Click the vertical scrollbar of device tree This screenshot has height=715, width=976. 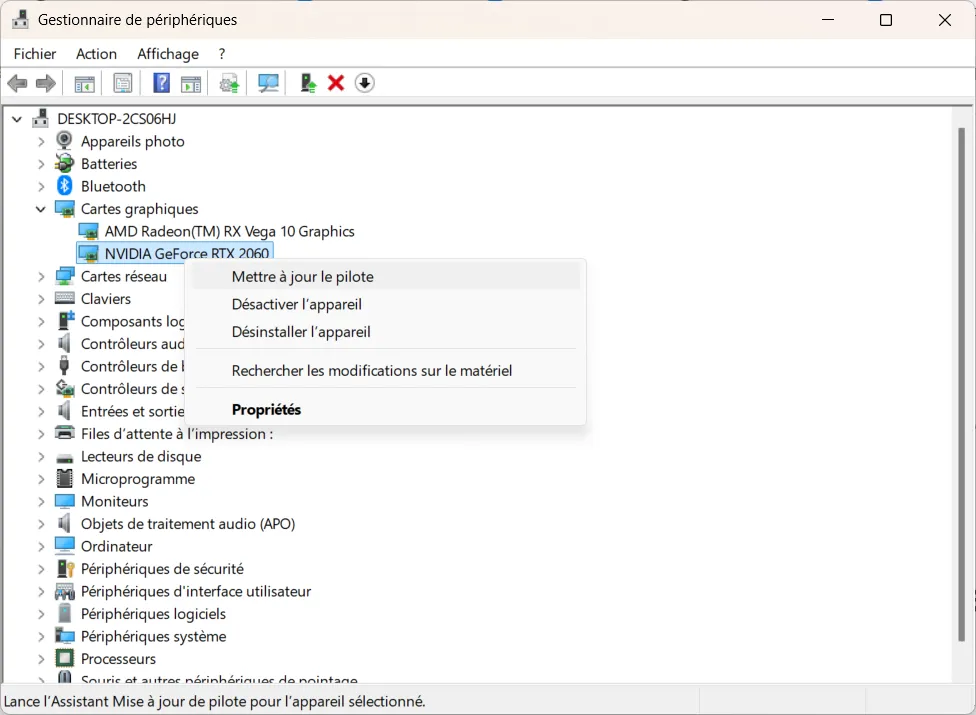pyautogui.click(x=962, y=385)
